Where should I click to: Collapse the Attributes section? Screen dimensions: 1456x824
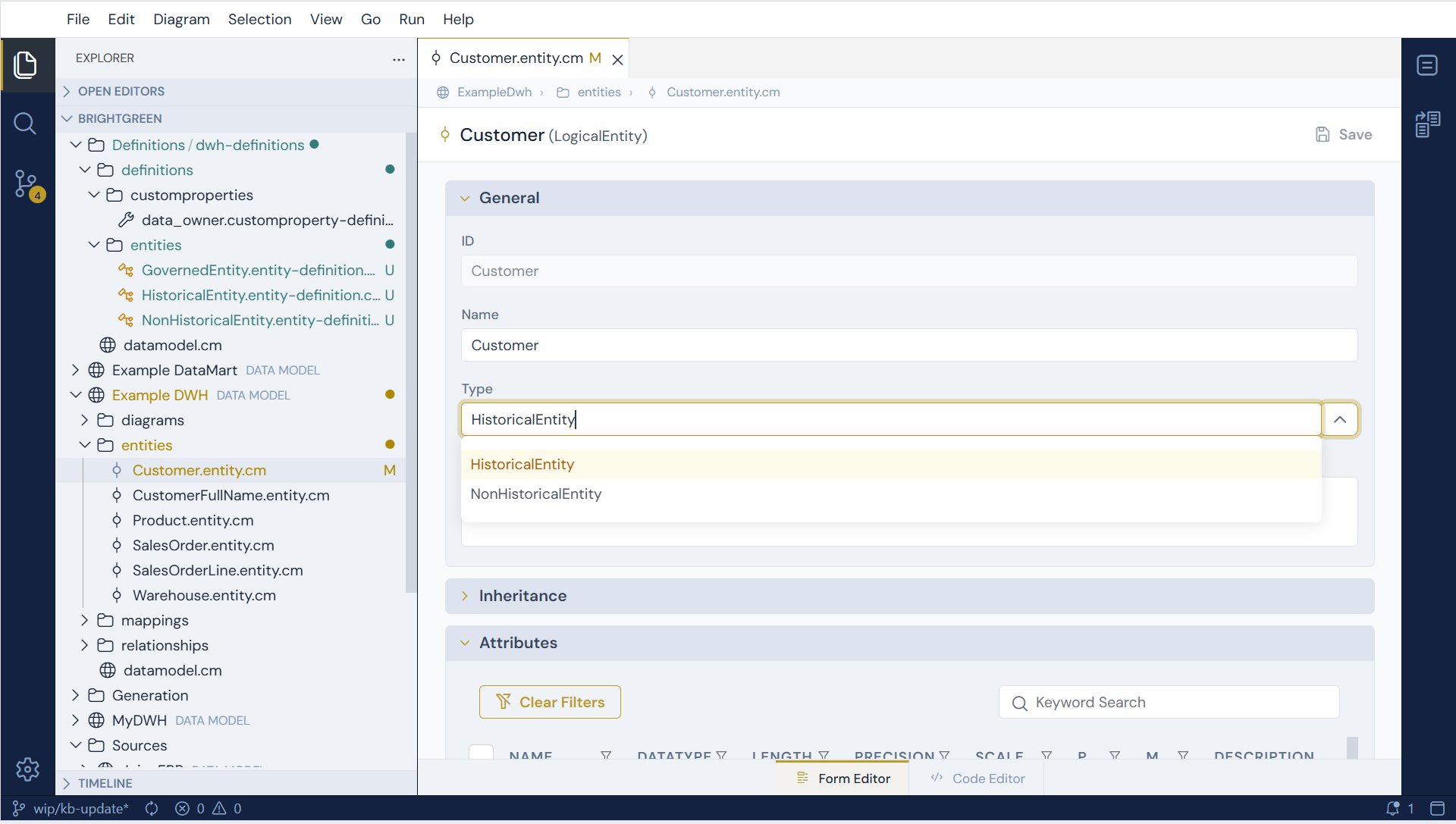tap(465, 644)
